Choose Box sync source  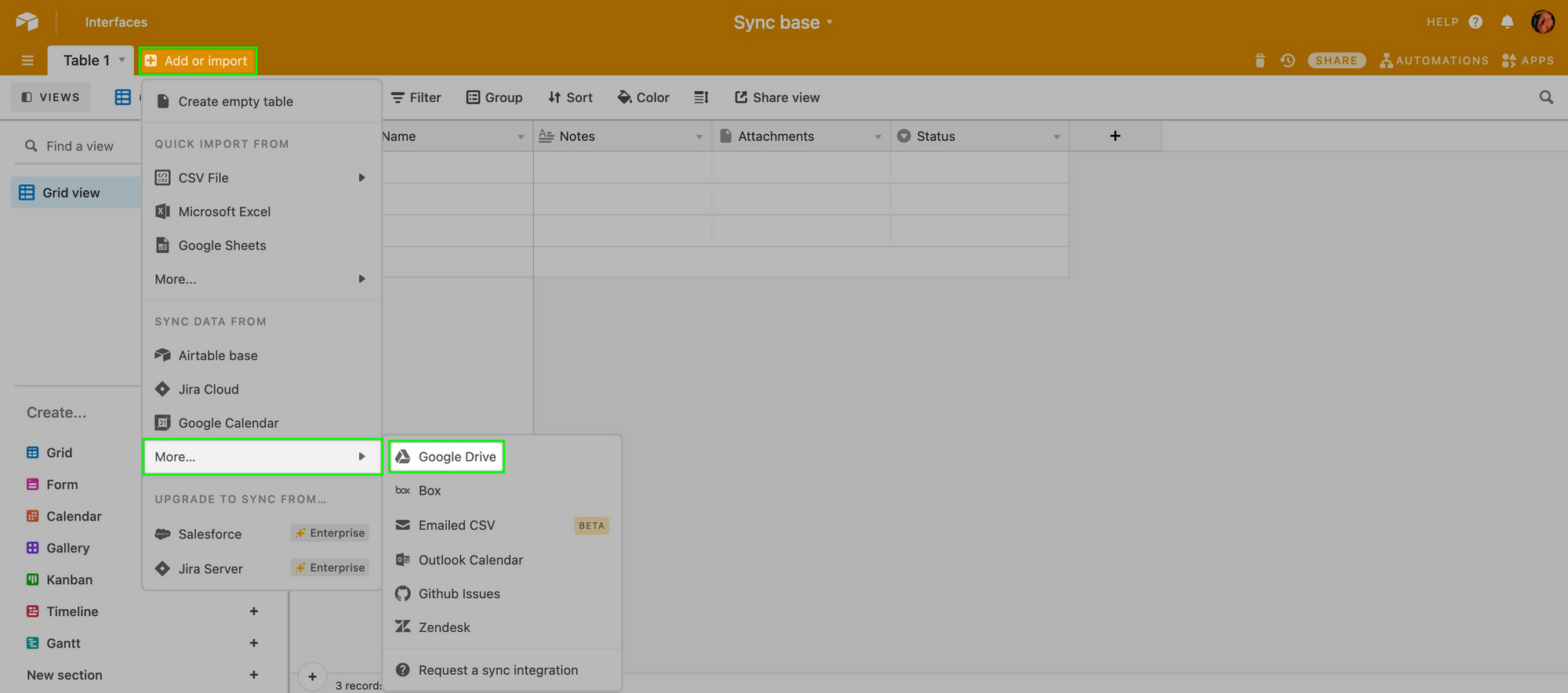tap(502, 491)
